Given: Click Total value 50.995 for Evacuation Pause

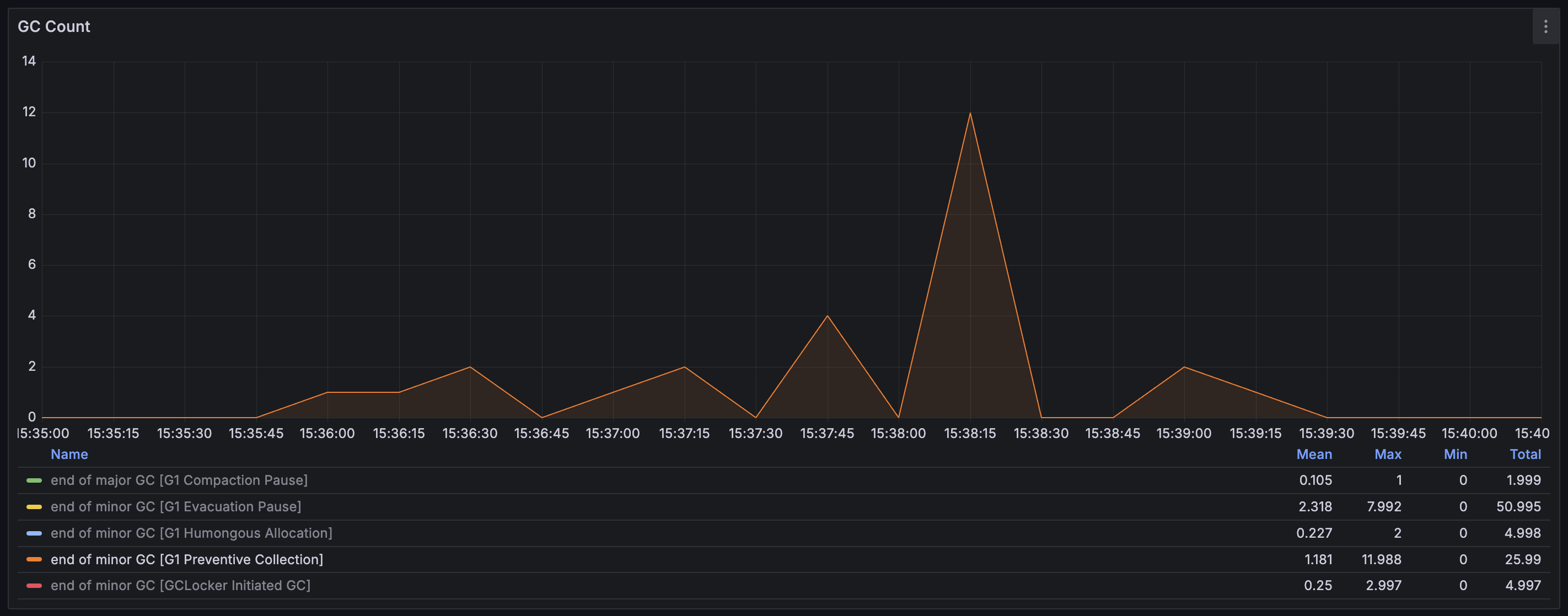Looking at the screenshot, I should point(1518,506).
